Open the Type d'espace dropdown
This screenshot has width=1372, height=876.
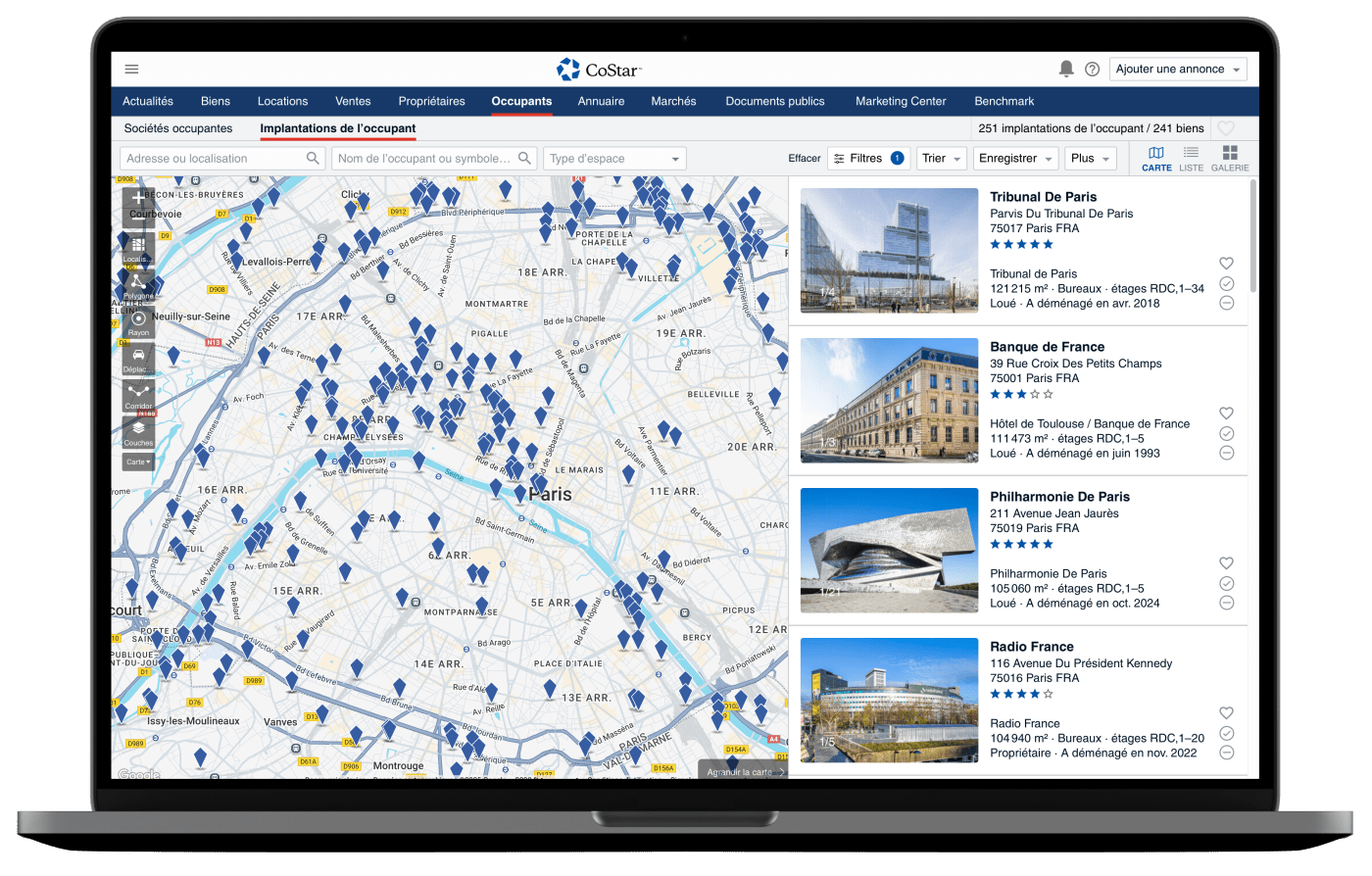(614, 159)
